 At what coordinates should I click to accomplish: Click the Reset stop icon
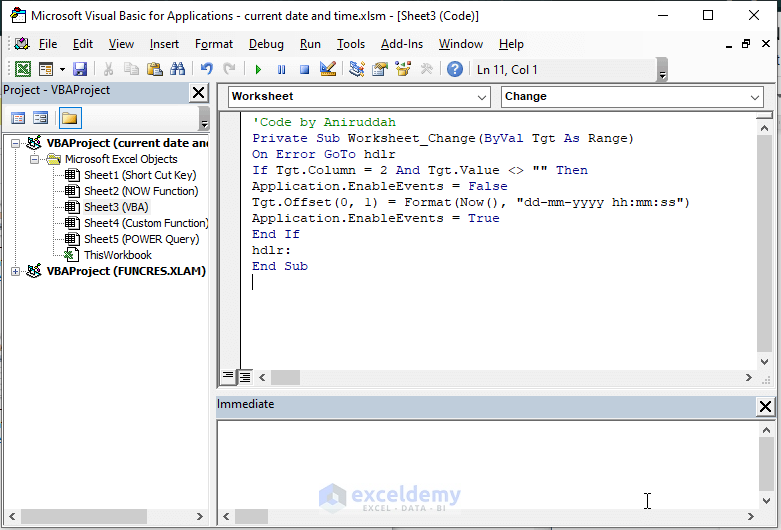point(304,69)
